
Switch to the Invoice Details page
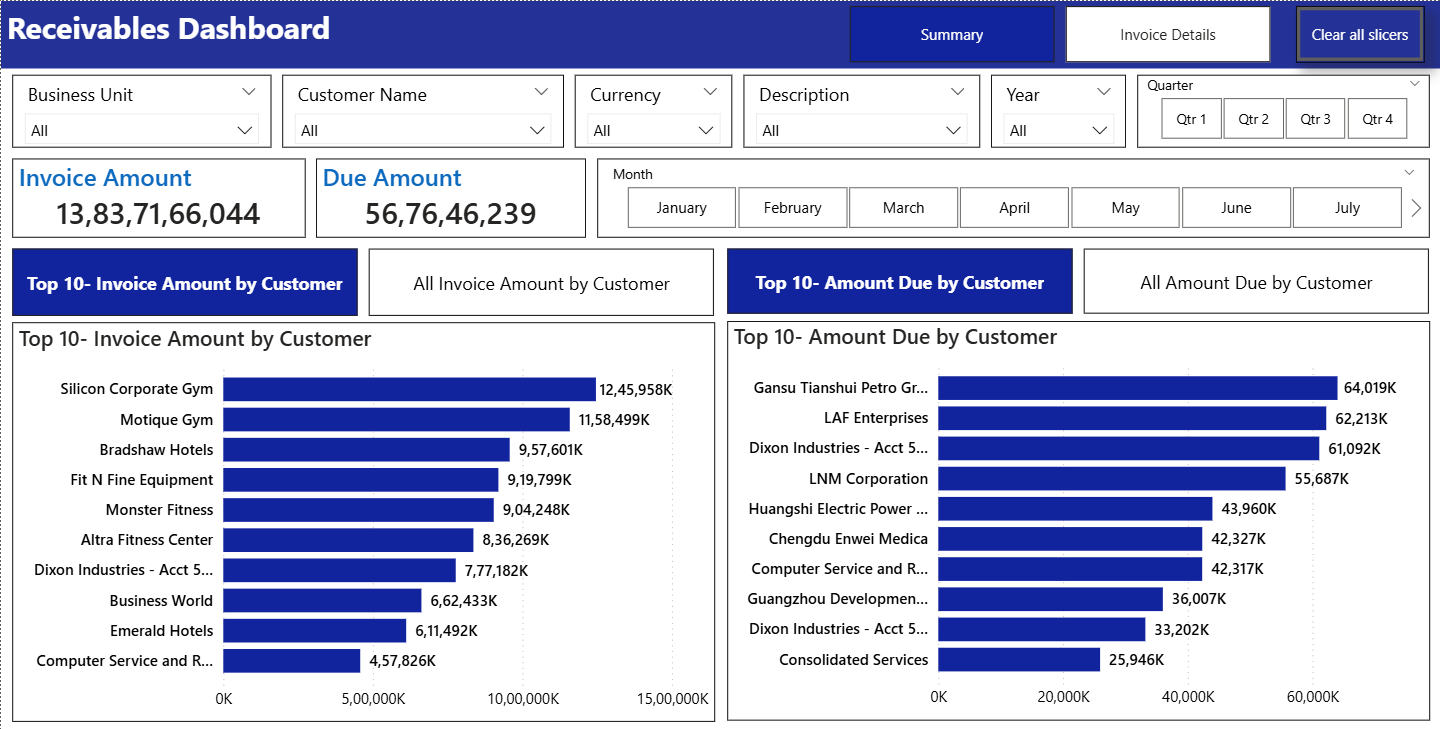point(1168,35)
